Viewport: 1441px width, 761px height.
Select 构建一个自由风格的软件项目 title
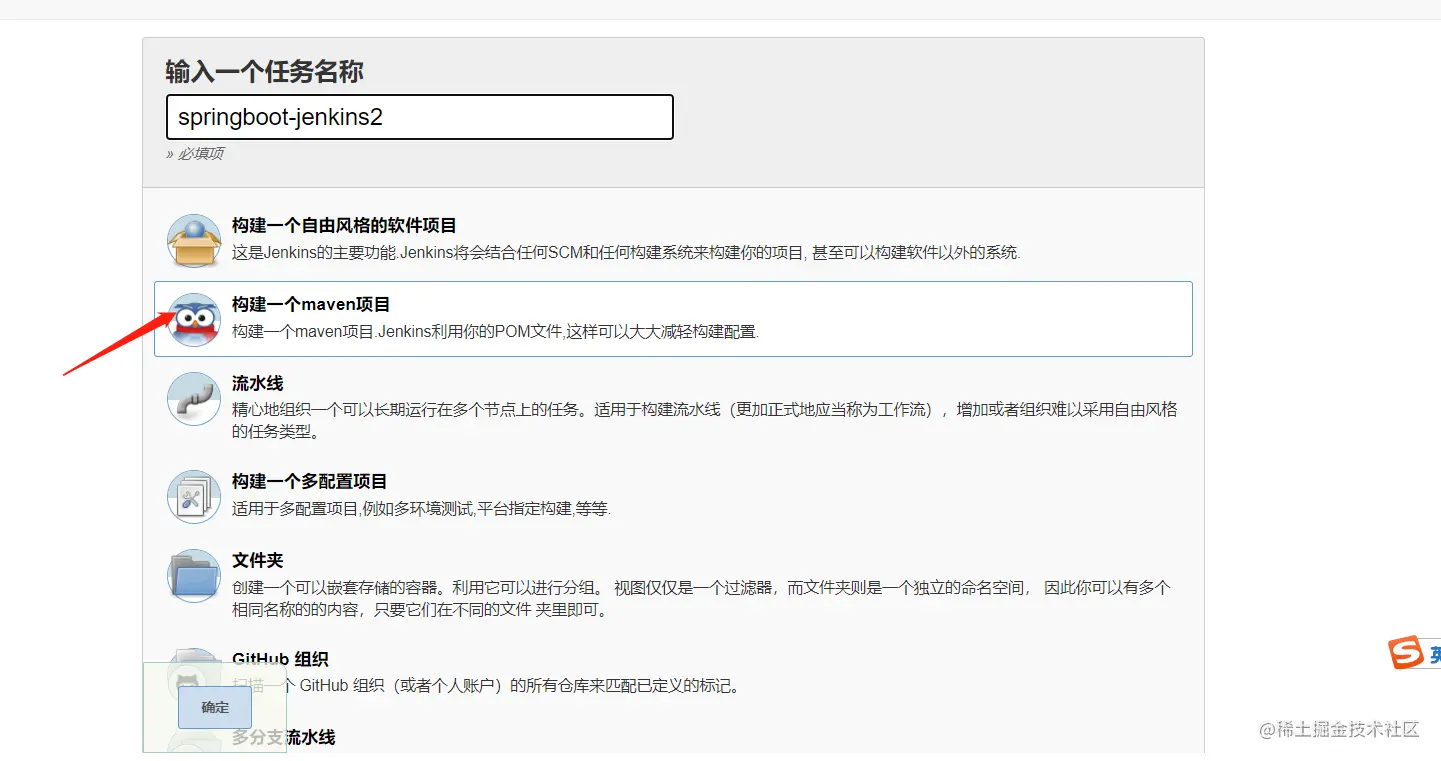(344, 226)
